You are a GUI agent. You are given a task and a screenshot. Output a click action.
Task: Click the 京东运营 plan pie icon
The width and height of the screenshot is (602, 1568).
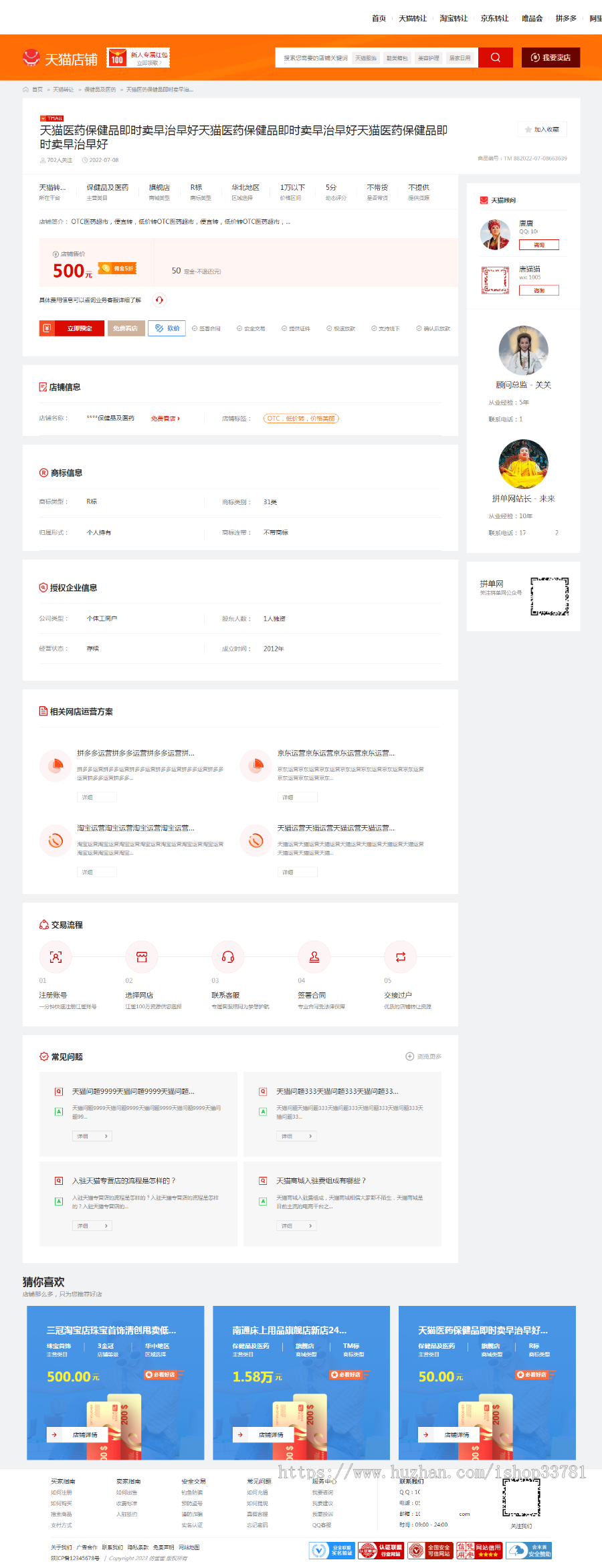click(x=256, y=766)
